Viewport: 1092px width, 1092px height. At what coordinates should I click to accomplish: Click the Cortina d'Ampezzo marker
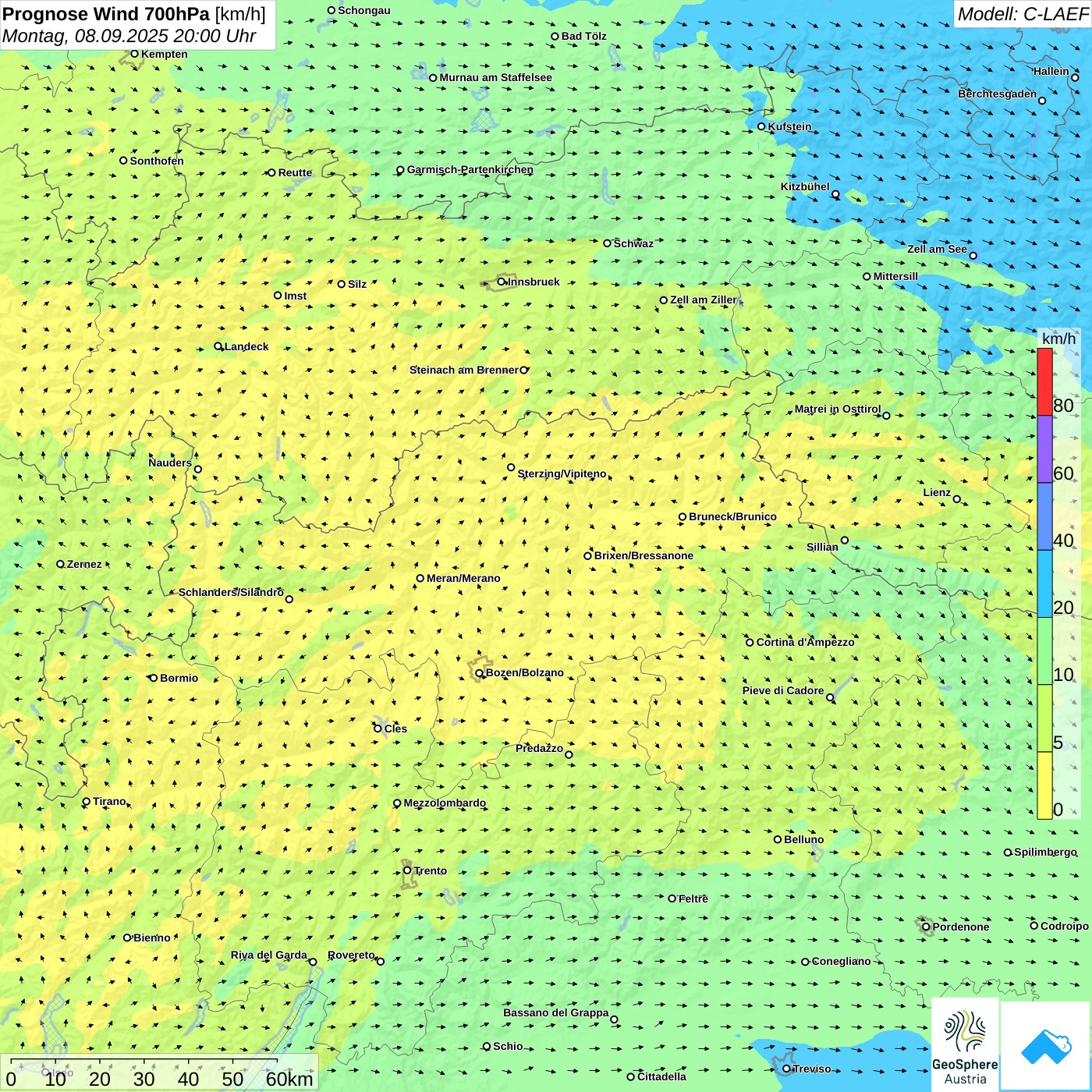(x=750, y=643)
